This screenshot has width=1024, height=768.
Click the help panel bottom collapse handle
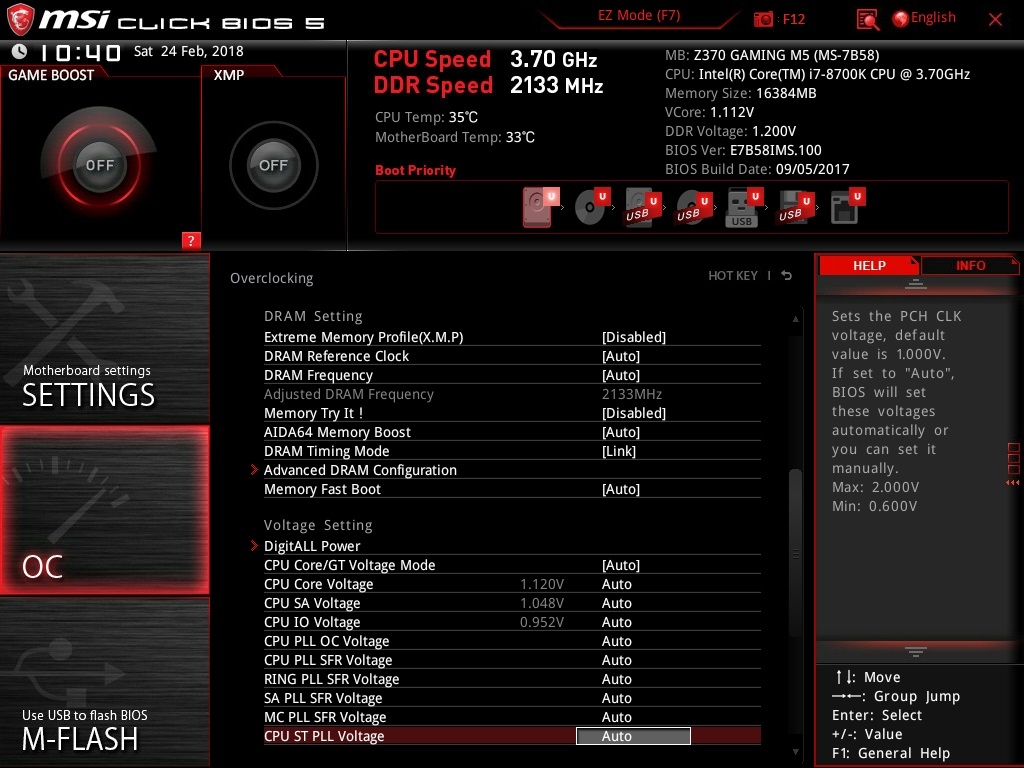(x=916, y=651)
